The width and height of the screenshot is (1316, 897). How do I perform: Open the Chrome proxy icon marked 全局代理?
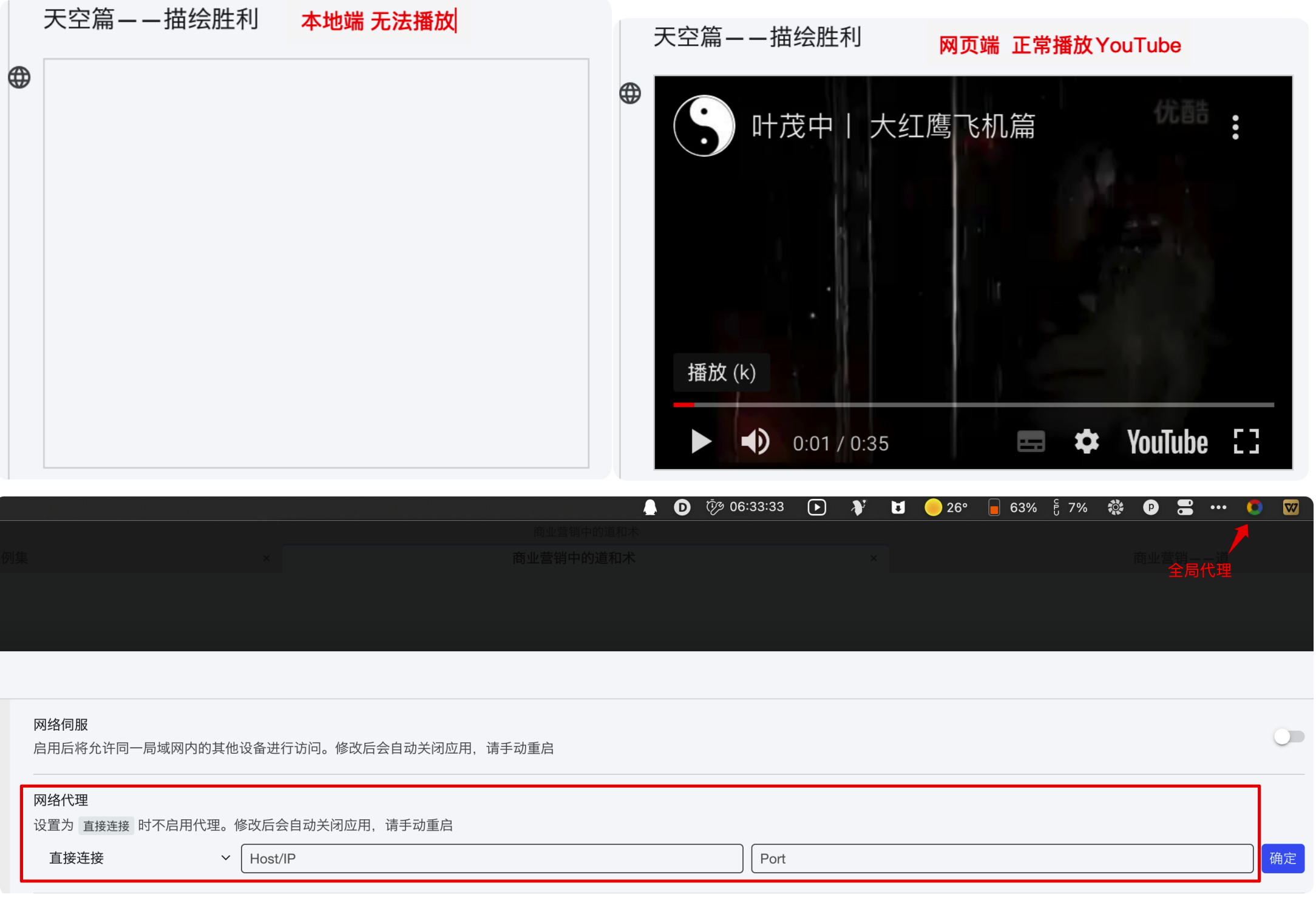click(x=1254, y=508)
